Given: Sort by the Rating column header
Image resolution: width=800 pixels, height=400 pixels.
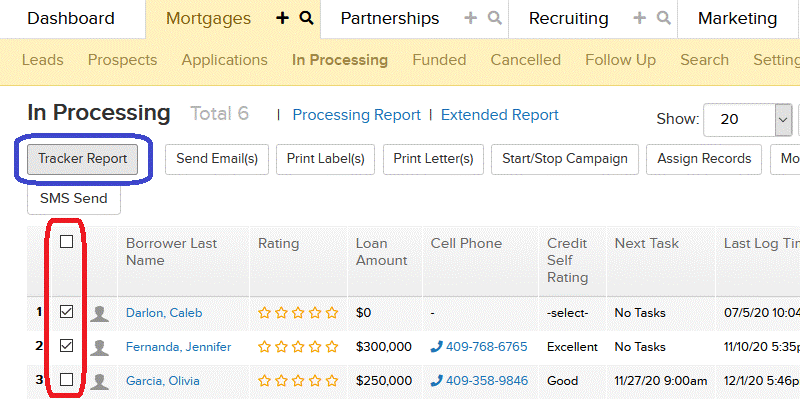Looking at the screenshot, I should click(279, 243).
